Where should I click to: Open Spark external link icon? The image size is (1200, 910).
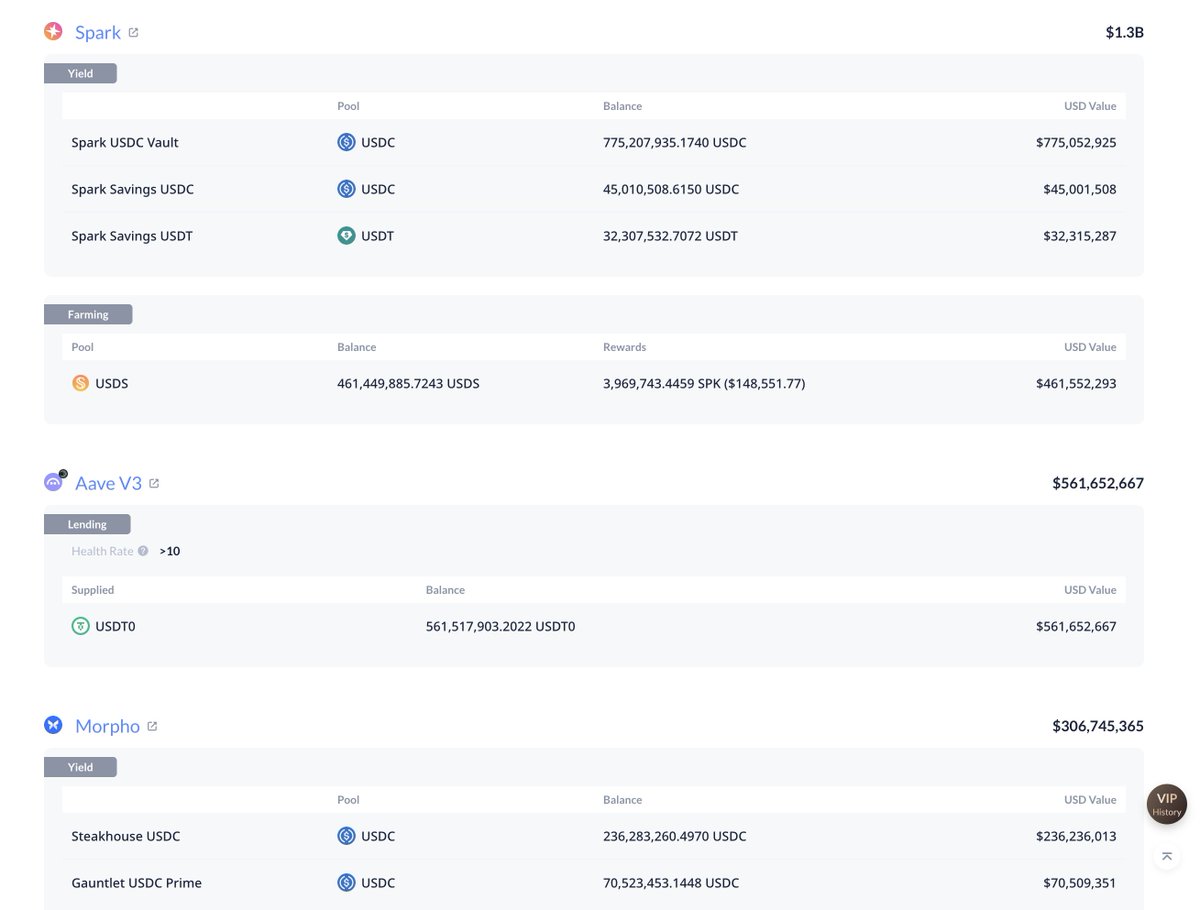click(x=134, y=32)
